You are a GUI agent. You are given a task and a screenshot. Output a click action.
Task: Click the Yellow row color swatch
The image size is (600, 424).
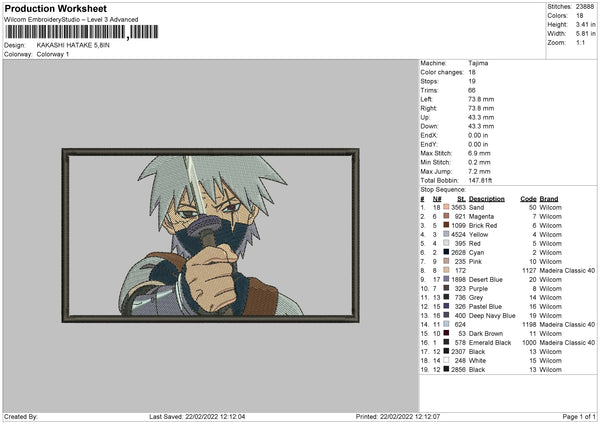coord(446,234)
